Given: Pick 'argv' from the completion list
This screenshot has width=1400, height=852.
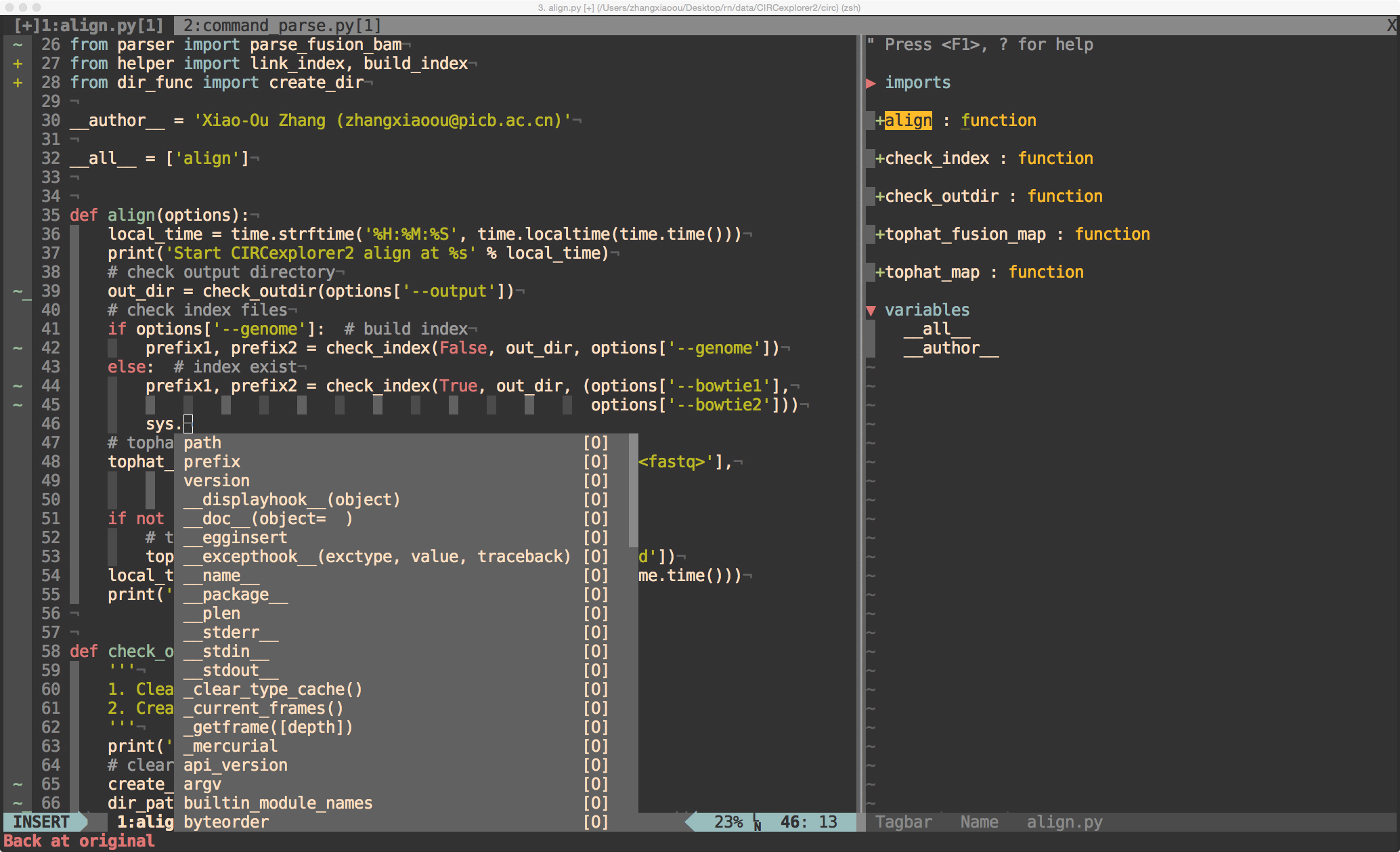Looking at the screenshot, I should [202, 784].
